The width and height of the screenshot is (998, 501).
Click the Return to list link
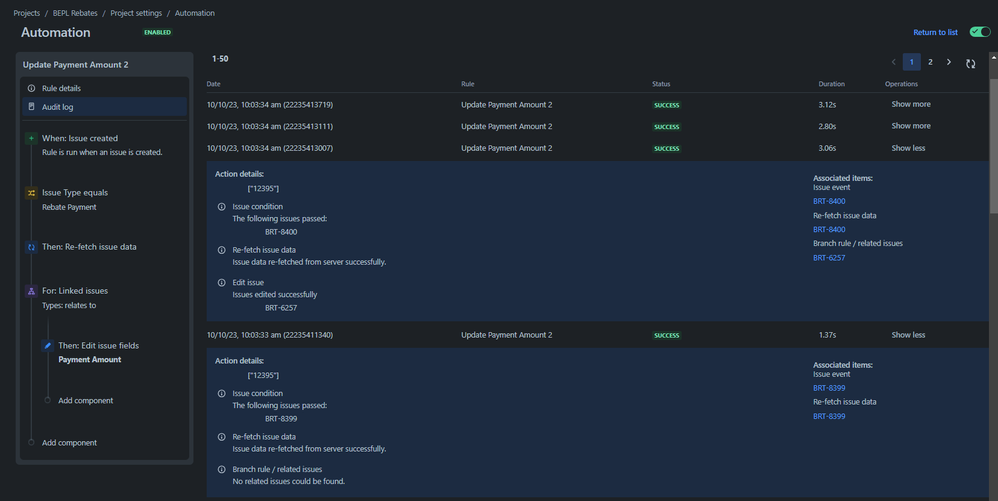click(x=935, y=32)
